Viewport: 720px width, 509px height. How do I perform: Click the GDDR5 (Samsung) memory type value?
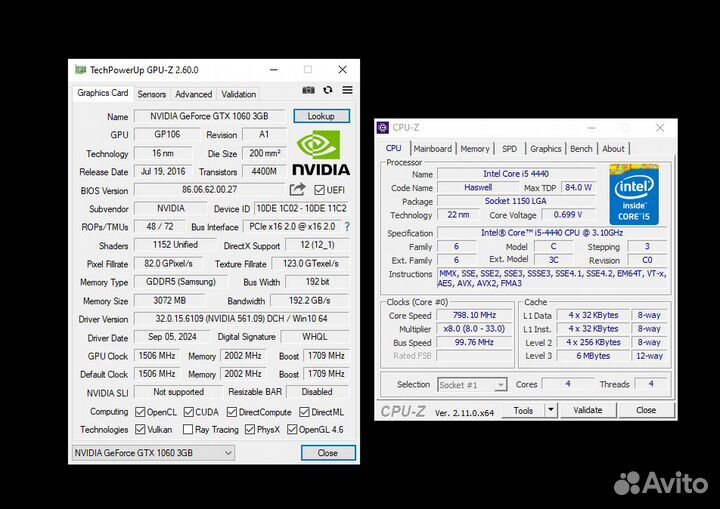click(x=180, y=282)
